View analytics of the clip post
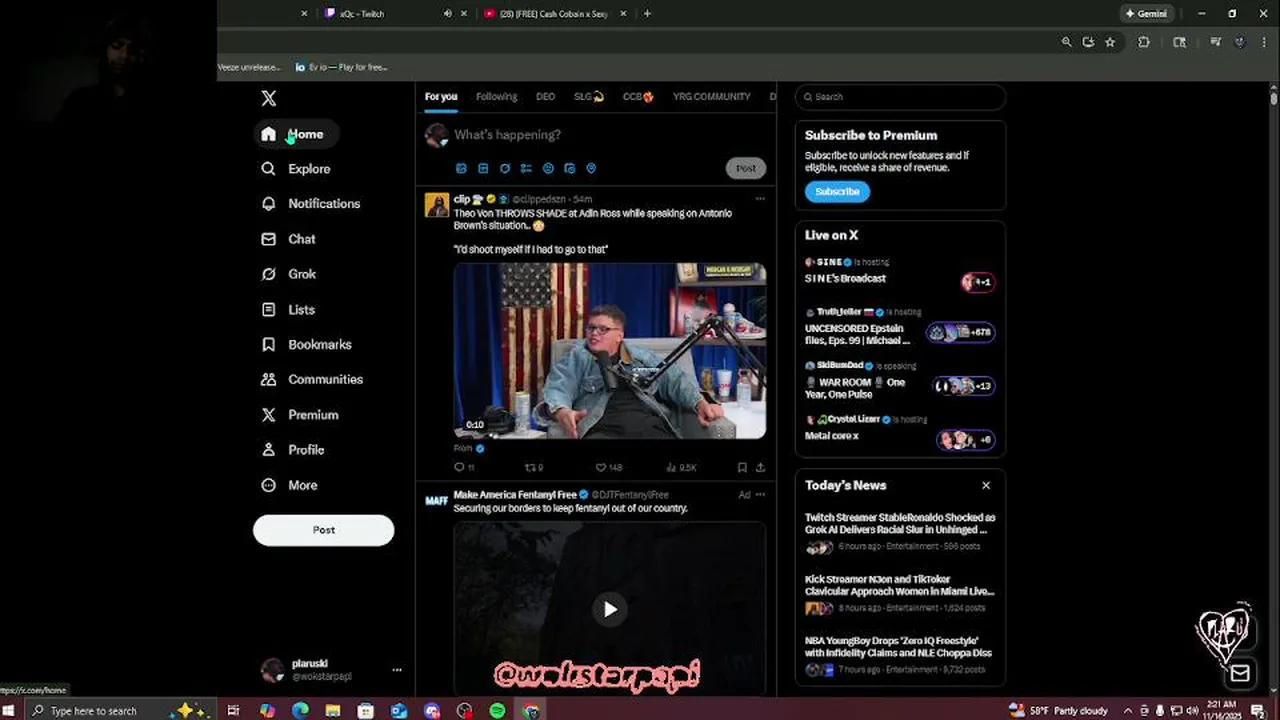Screen dimensions: 1280x720 pos(680,467)
